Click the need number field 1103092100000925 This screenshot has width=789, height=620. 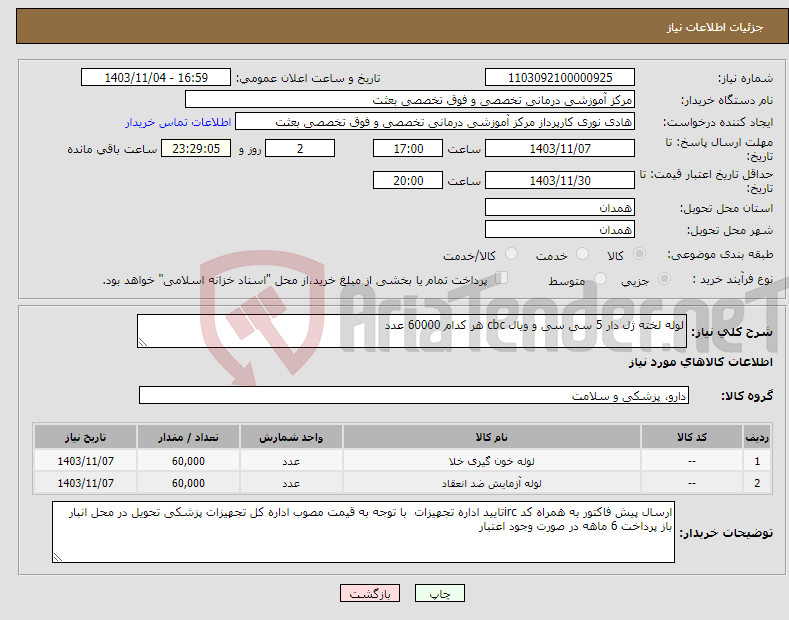560,78
